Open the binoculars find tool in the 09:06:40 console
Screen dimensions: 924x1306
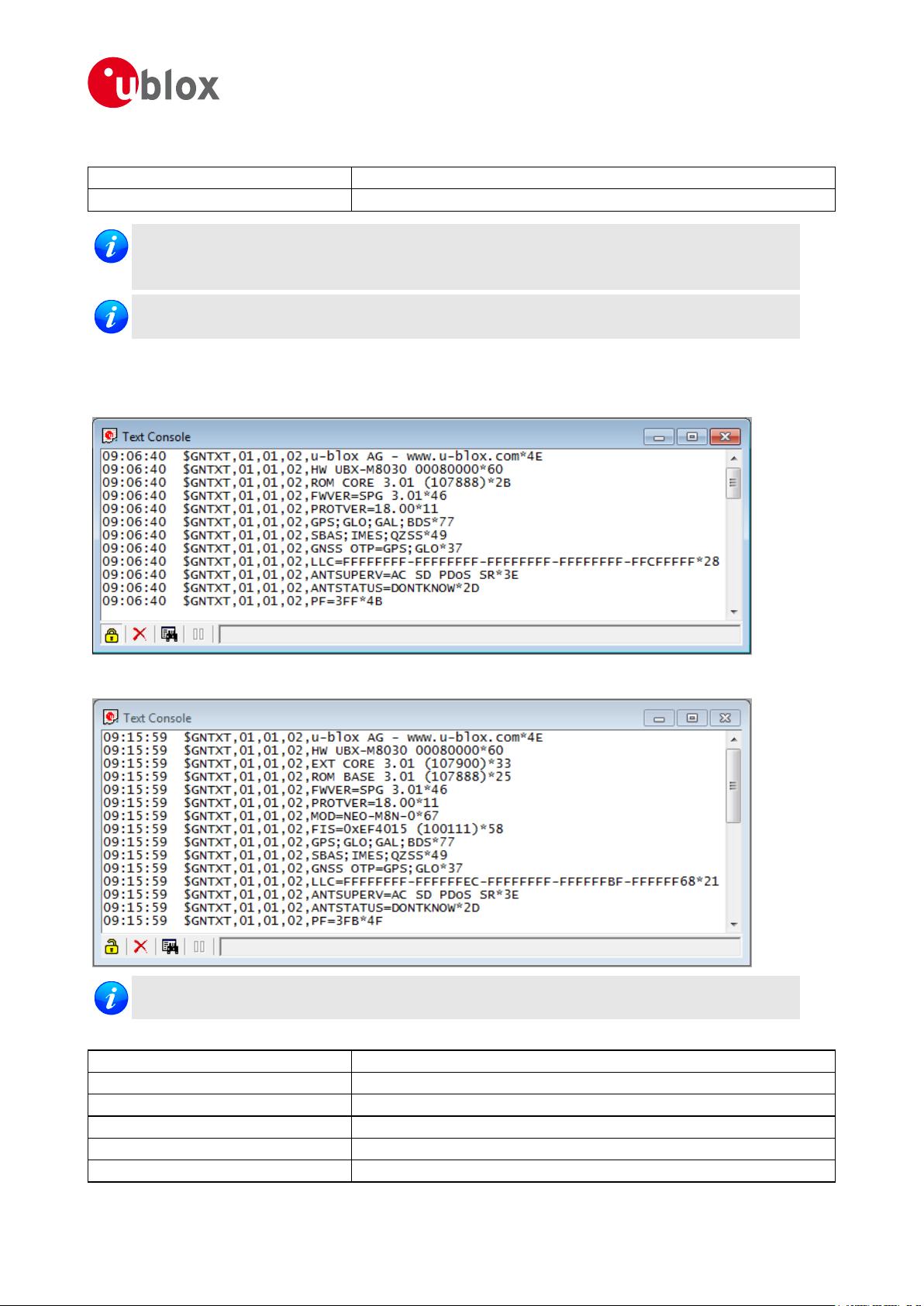pyautogui.click(x=169, y=635)
